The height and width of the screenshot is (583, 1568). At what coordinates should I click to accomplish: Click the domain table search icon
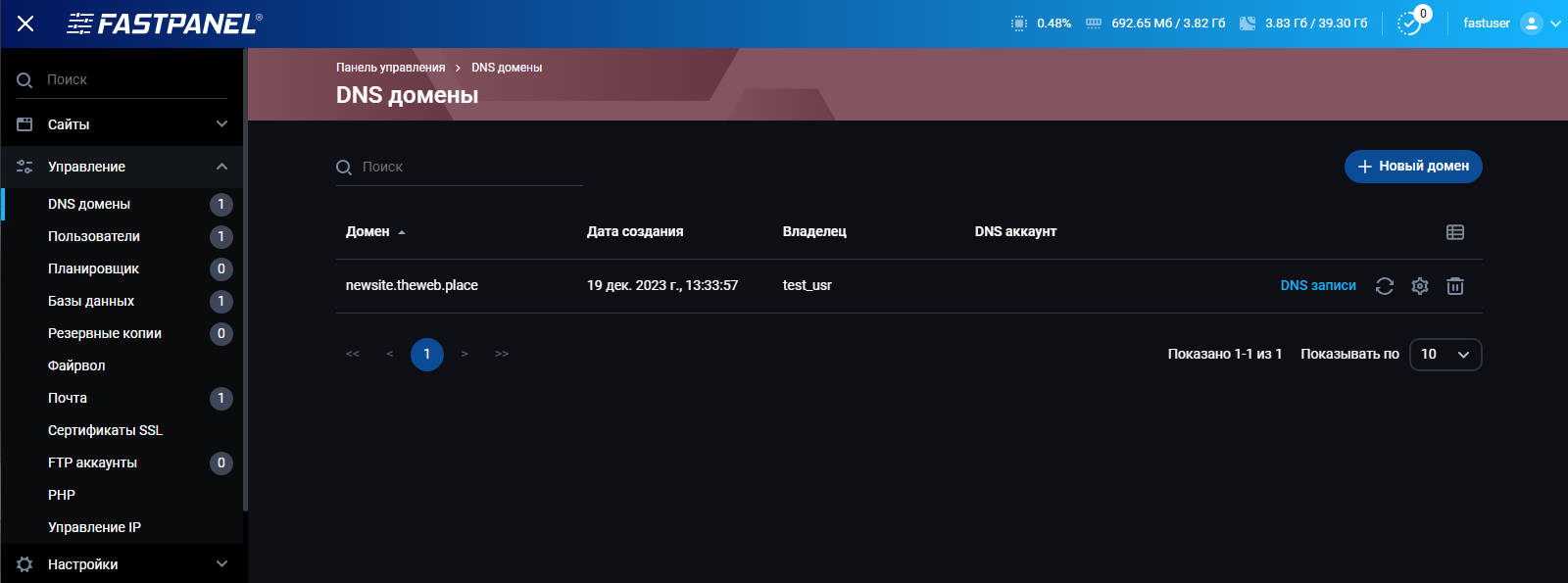pos(344,168)
